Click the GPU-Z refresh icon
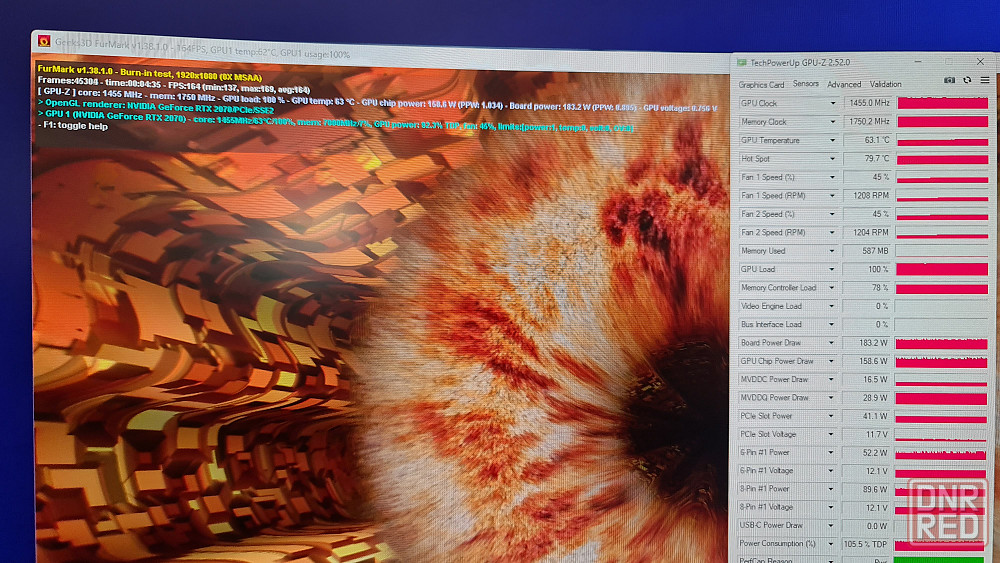Viewport: 1000px width, 563px height. pos(967,80)
